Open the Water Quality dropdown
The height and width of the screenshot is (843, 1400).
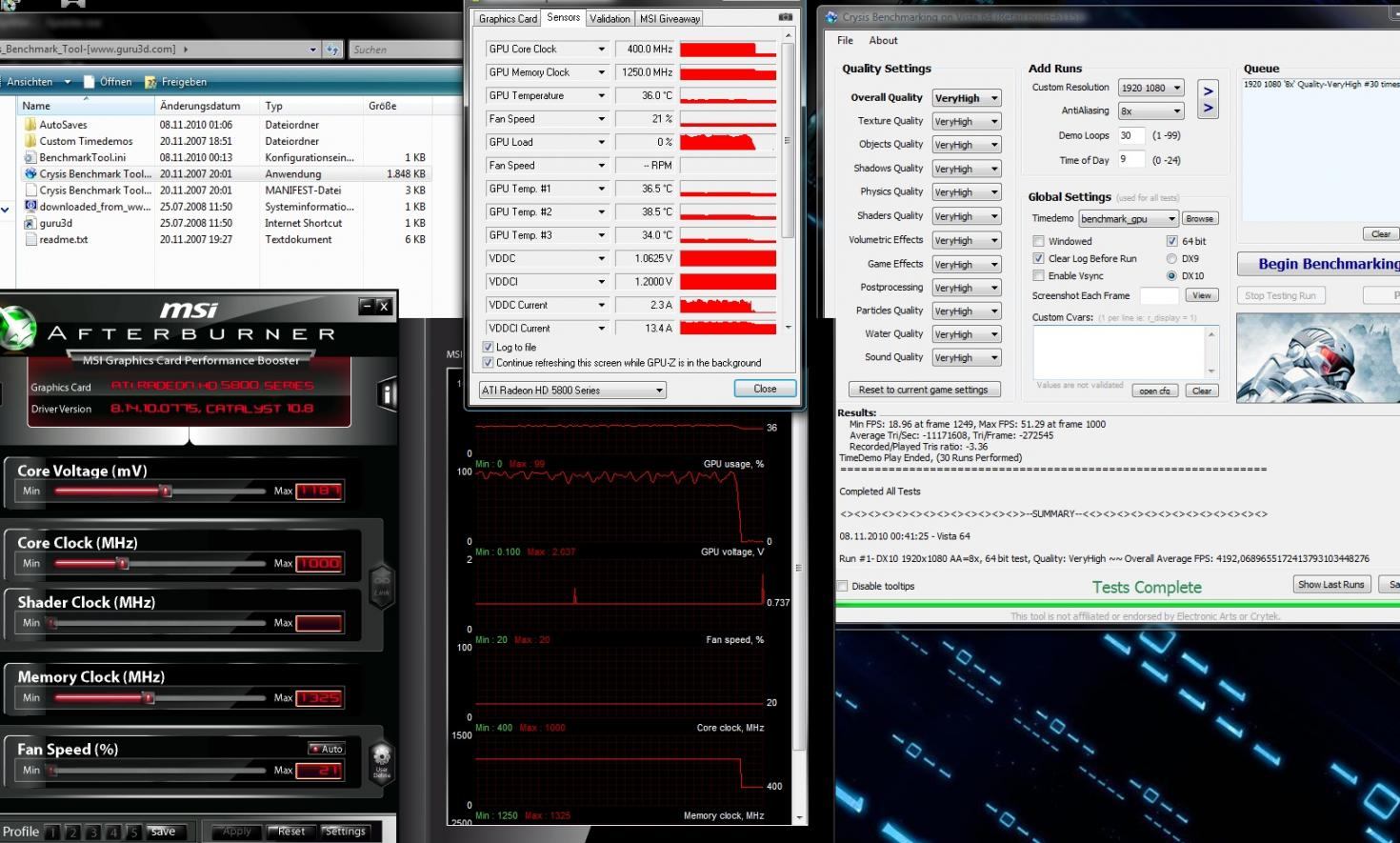tap(967, 334)
